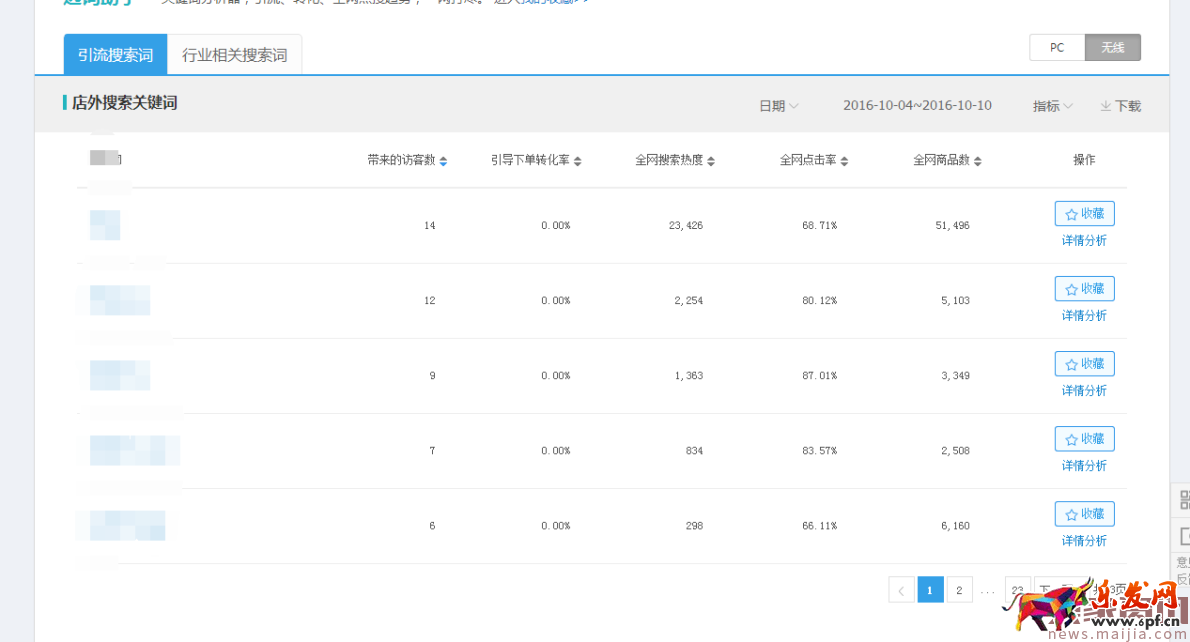Sort by 引导下单转化率 column arrows
Viewport: 1190px width, 642px height.
[577, 161]
